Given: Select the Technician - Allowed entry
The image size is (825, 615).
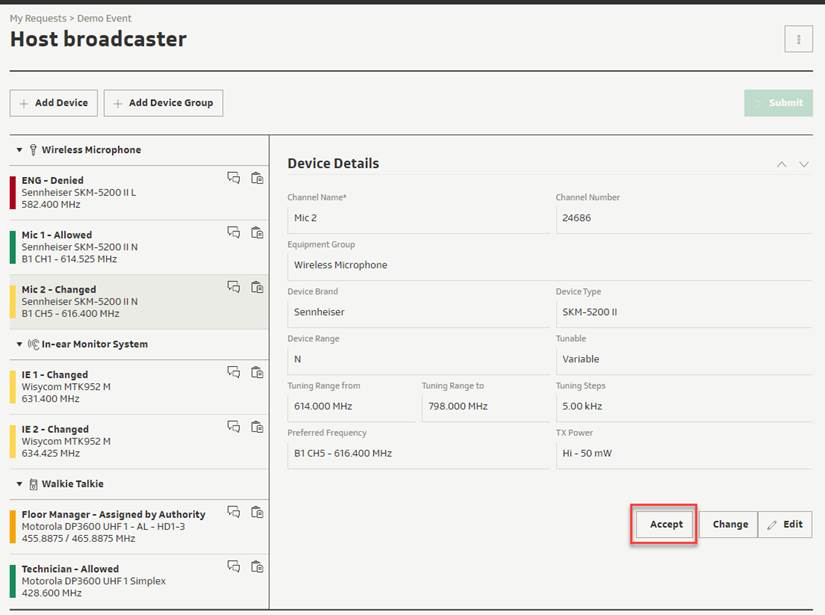Looking at the screenshot, I should point(139,581).
